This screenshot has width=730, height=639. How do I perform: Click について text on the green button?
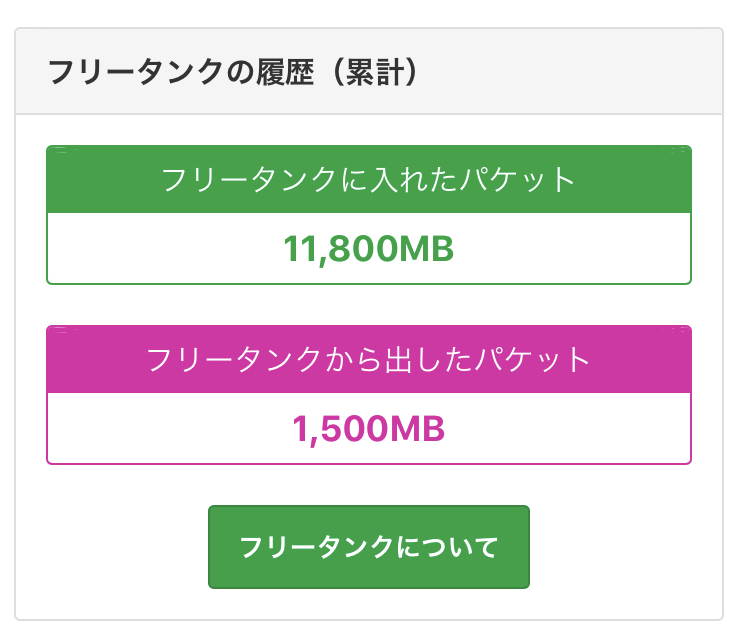[447, 548]
